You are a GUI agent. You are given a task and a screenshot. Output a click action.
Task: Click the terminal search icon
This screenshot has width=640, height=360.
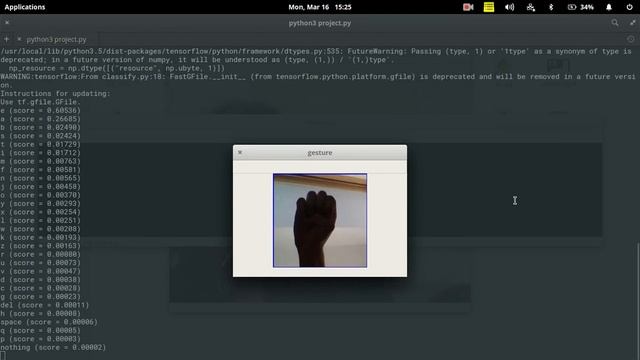pos(615,23)
